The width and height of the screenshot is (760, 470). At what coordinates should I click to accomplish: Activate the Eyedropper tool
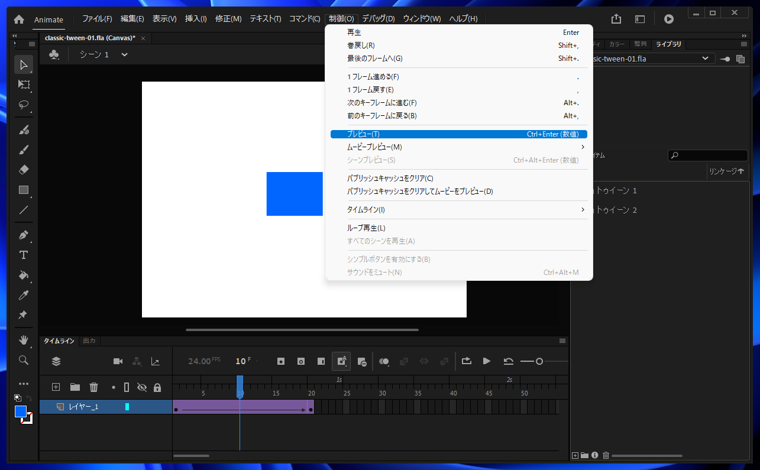(x=24, y=295)
